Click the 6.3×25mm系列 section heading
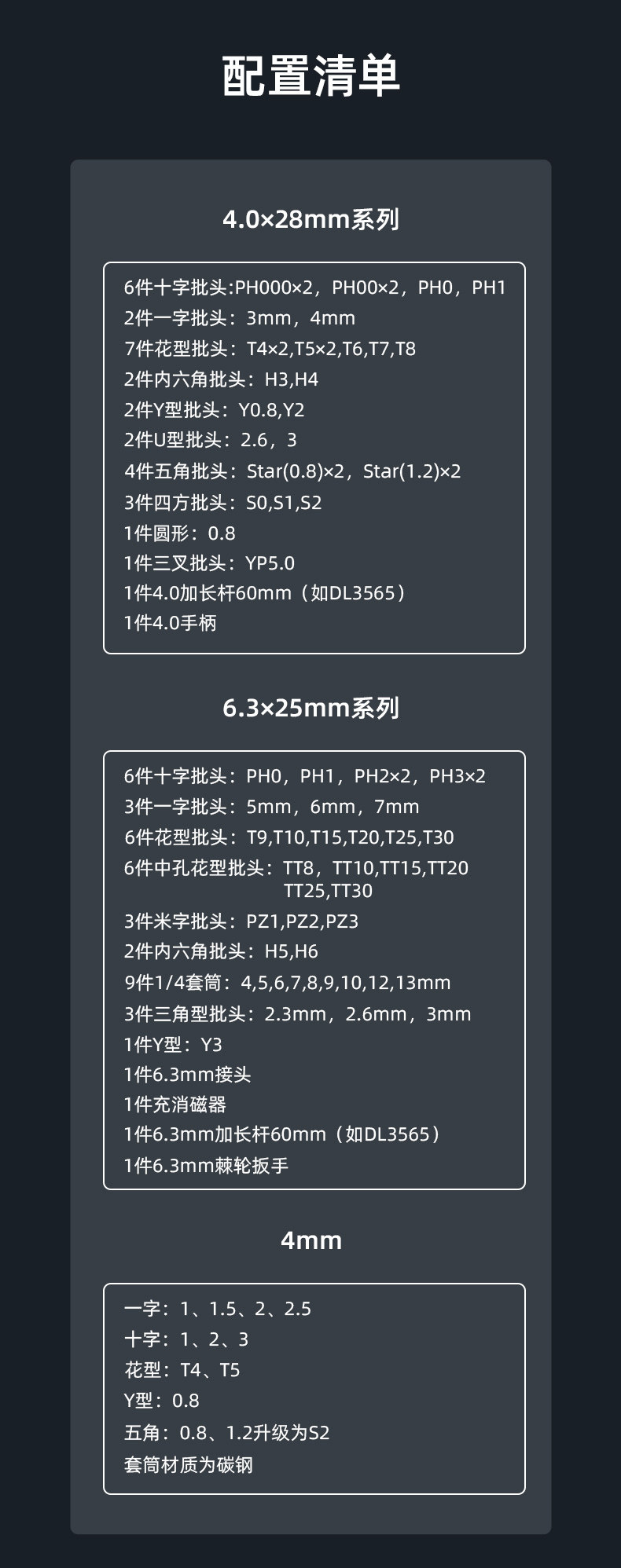Image resolution: width=621 pixels, height=1568 pixels. pyautogui.click(x=311, y=709)
